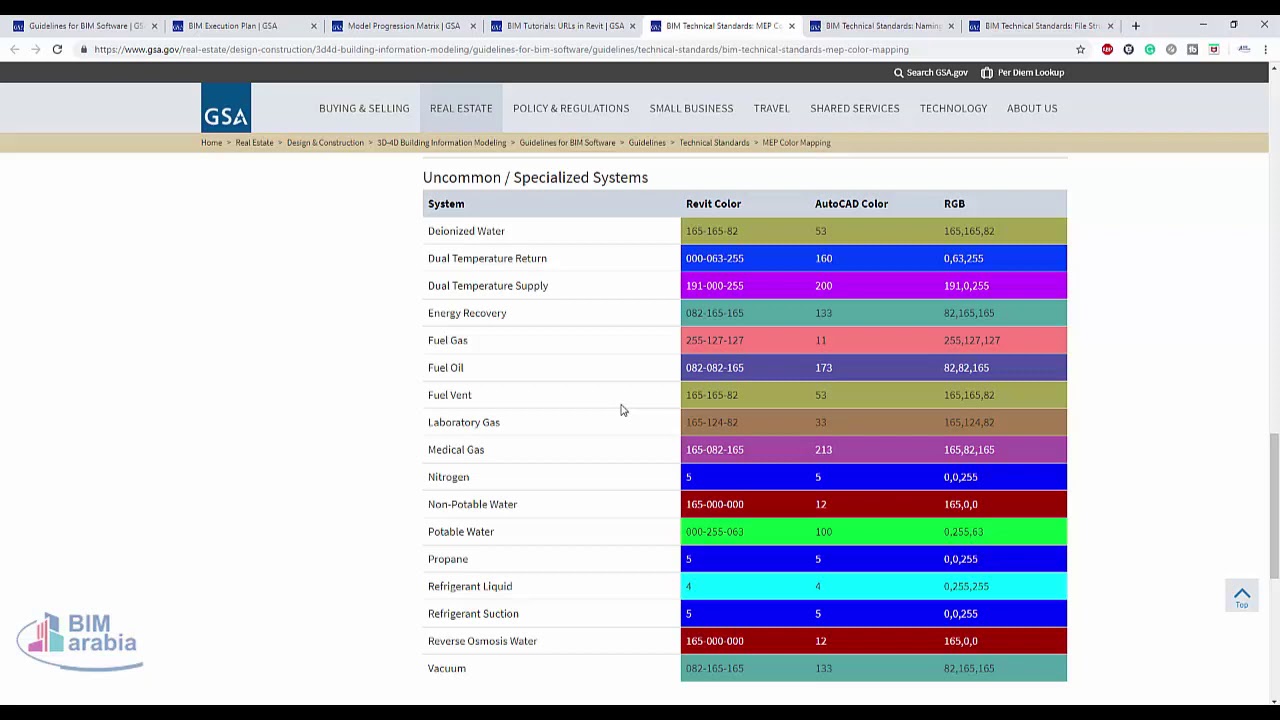The width and height of the screenshot is (1280, 720).
Task: Bookmark this page with the star icon
Action: 1080,49
